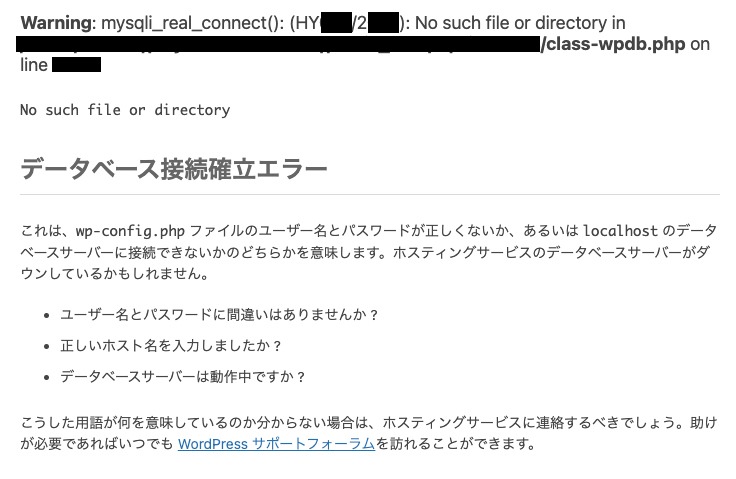
Task: Click the bullet dot before 正しいホスト名
Action: (x=47, y=346)
